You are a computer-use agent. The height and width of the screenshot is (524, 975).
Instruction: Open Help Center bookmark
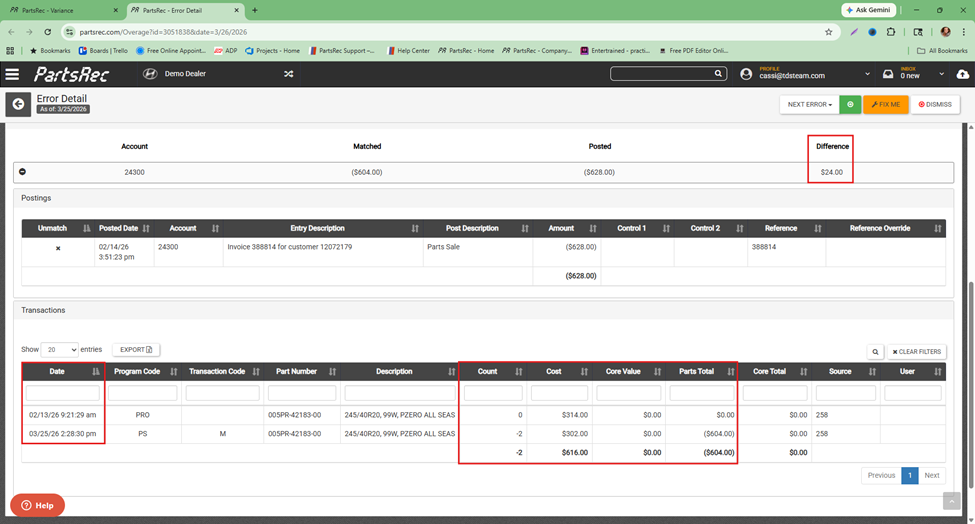tap(409, 50)
